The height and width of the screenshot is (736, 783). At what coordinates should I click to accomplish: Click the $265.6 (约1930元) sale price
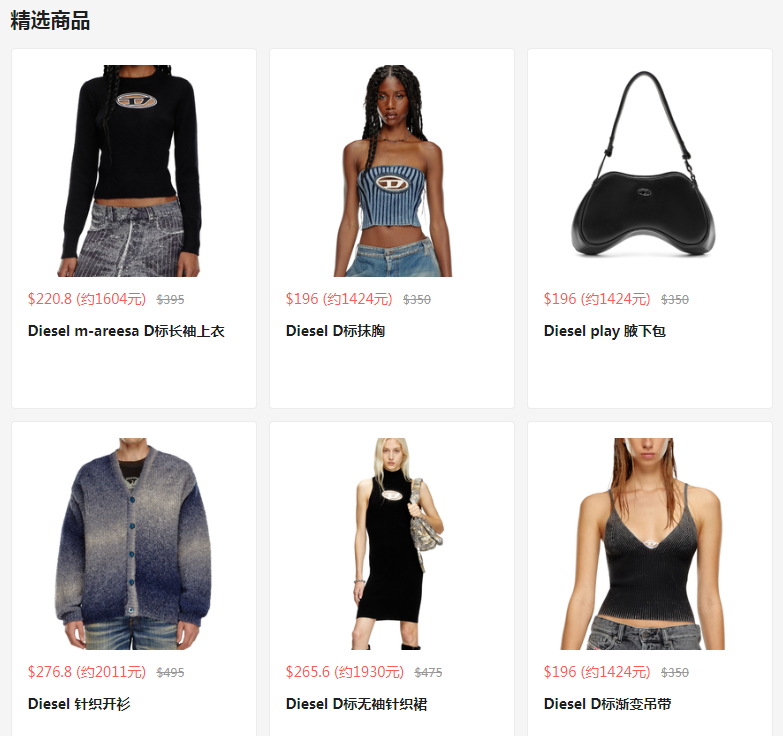345,672
